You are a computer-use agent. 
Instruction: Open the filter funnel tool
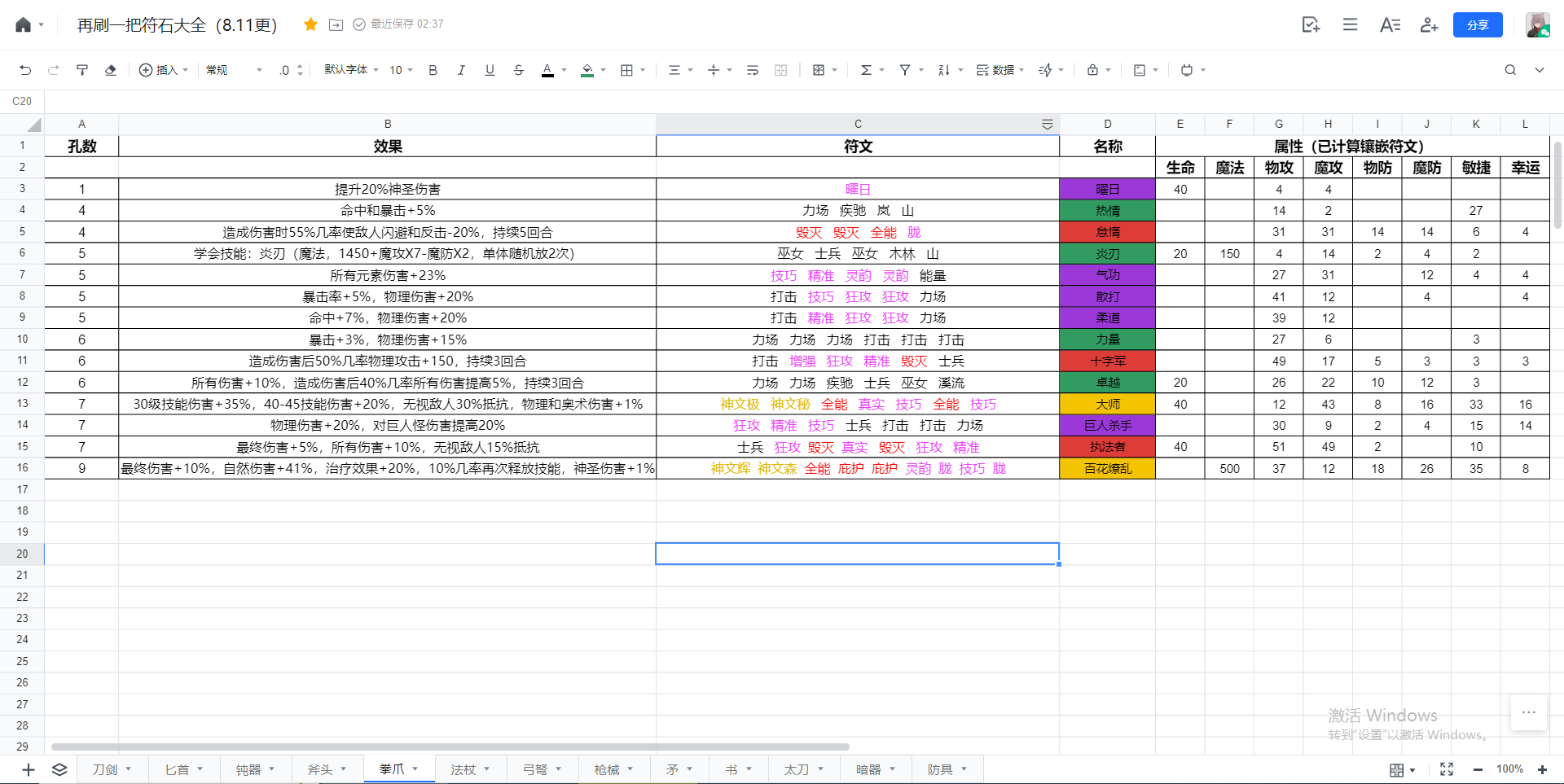tap(905, 70)
